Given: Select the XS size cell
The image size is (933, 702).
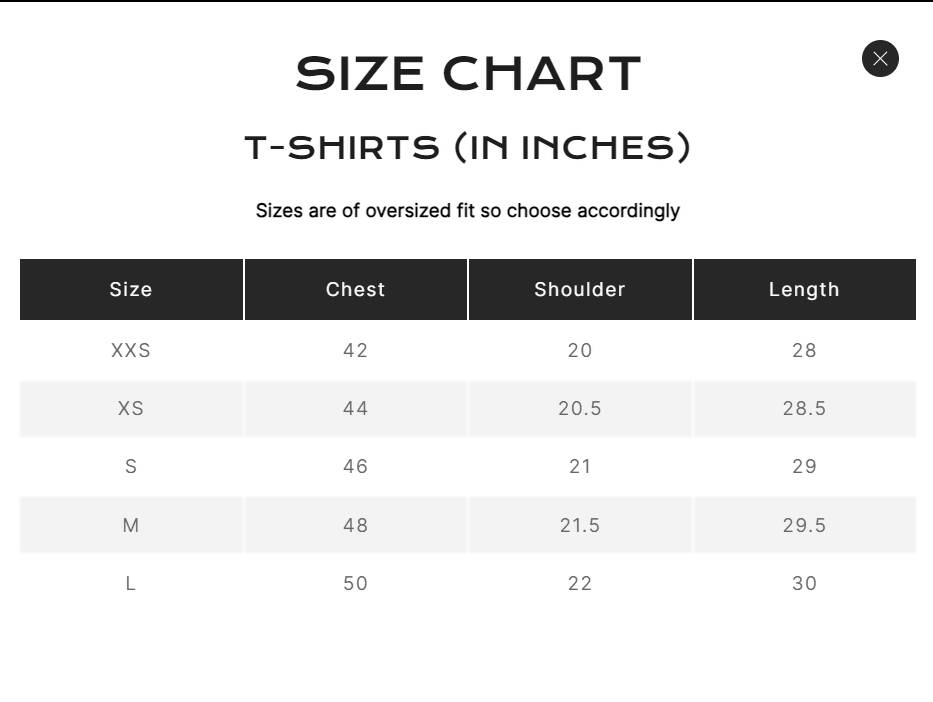Looking at the screenshot, I should (132, 409).
